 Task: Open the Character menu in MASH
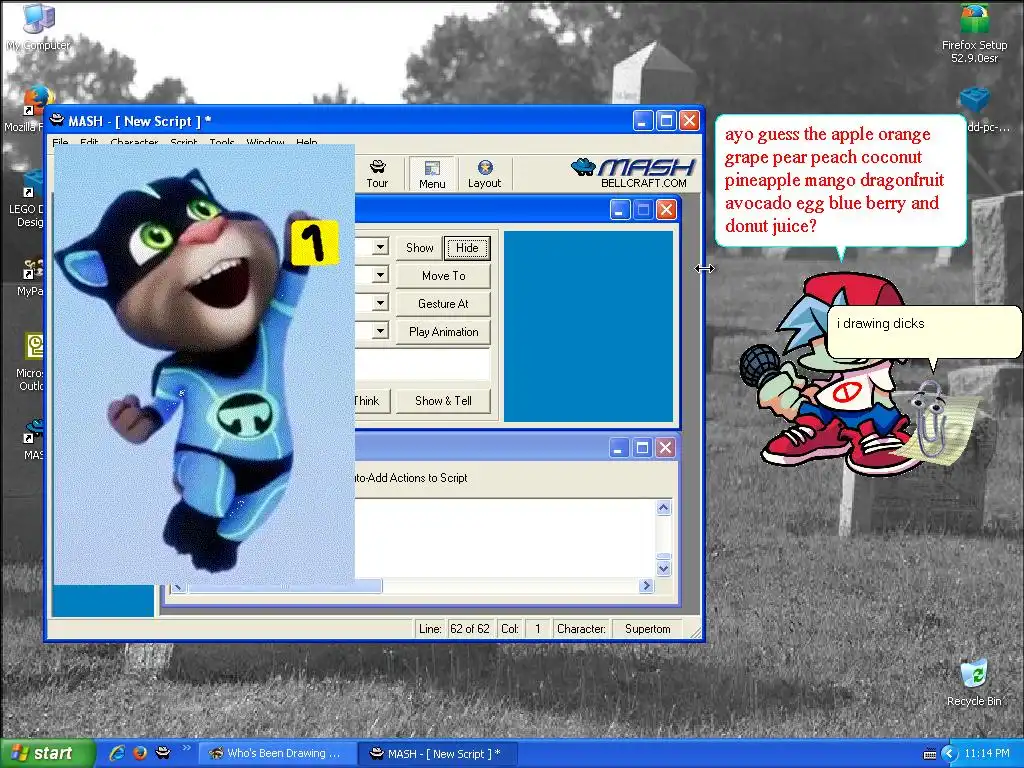pyautogui.click(x=134, y=142)
